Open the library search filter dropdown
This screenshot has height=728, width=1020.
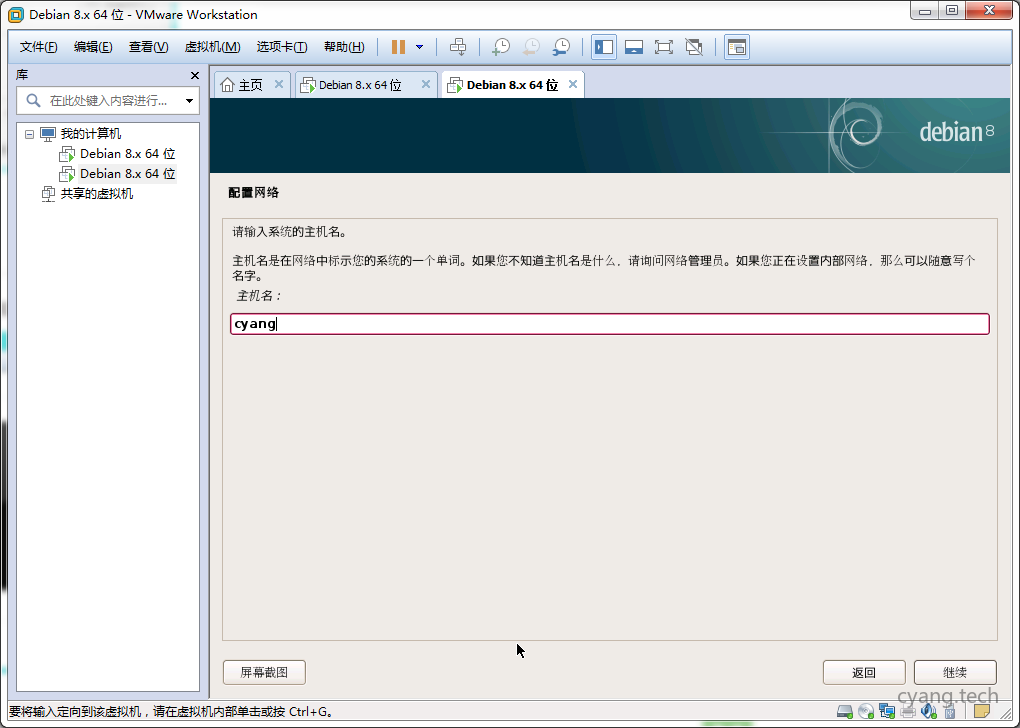[188, 100]
